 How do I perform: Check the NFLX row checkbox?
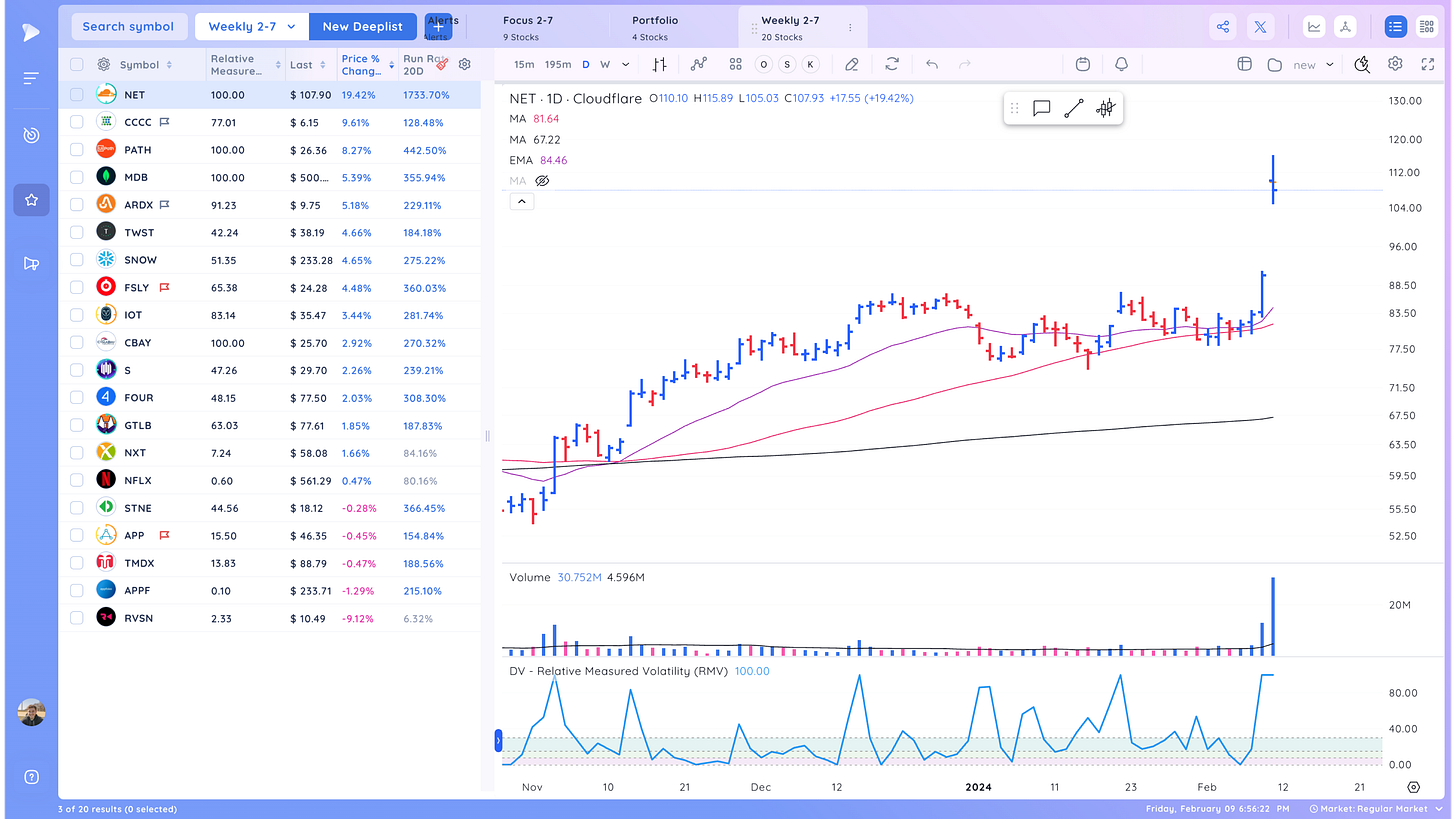coord(77,480)
